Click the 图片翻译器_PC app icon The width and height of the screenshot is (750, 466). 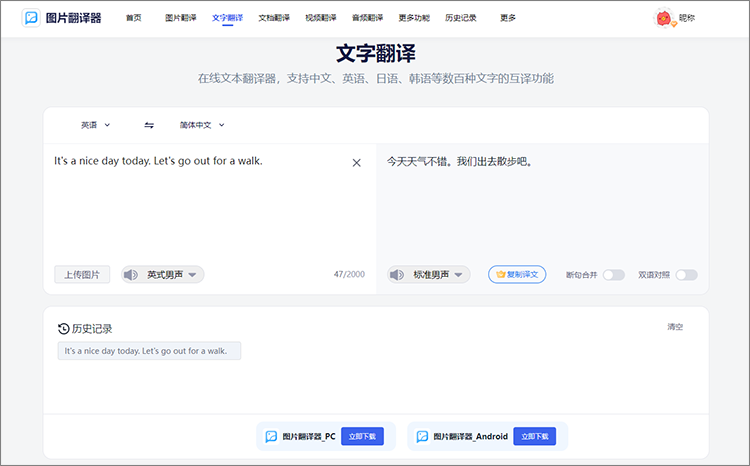(270, 436)
